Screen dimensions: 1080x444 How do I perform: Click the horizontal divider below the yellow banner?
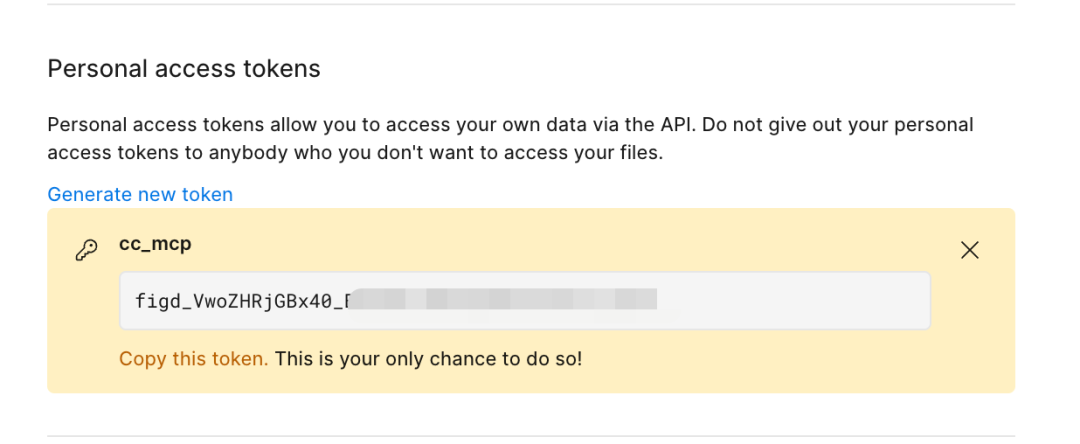click(x=540, y=436)
